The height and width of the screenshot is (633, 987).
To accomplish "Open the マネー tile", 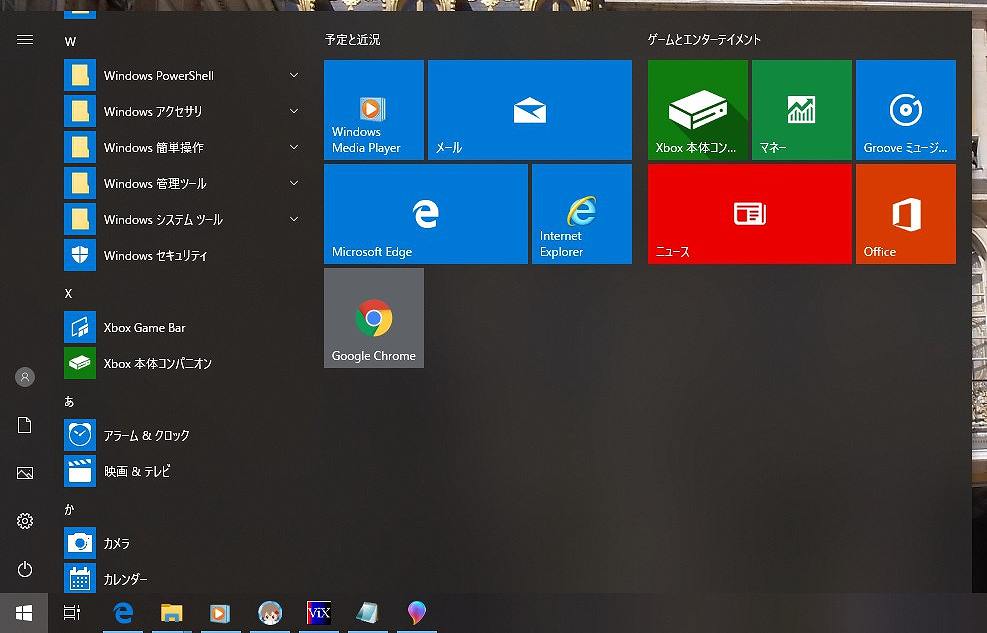I will (802, 110).
